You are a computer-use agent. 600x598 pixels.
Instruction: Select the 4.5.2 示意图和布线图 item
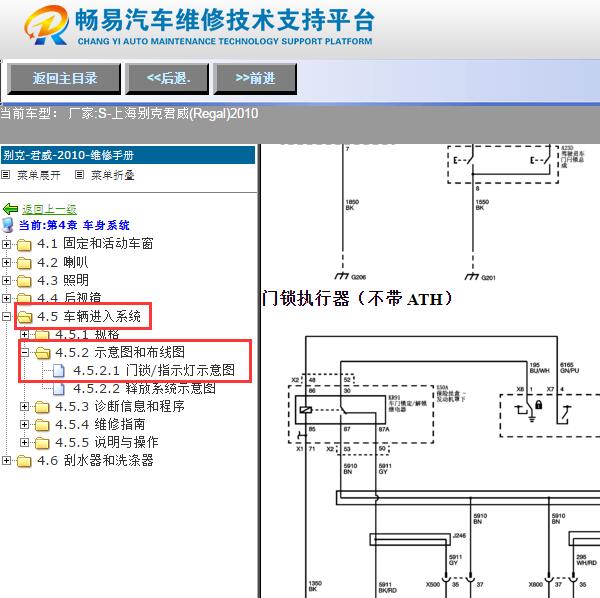click(x=120, y=352)
